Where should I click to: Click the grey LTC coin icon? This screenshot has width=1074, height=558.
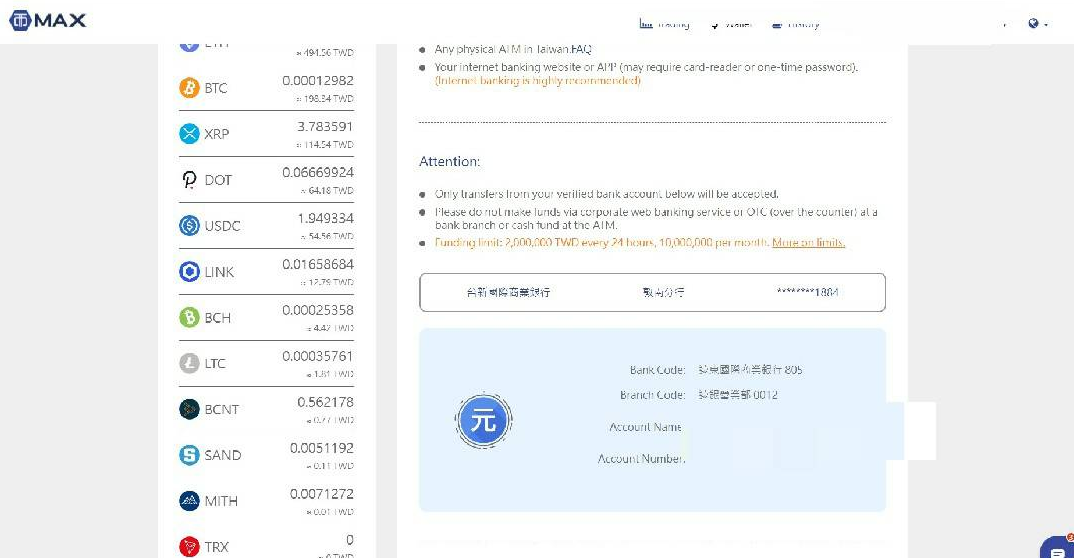click(x=189, y=363)
